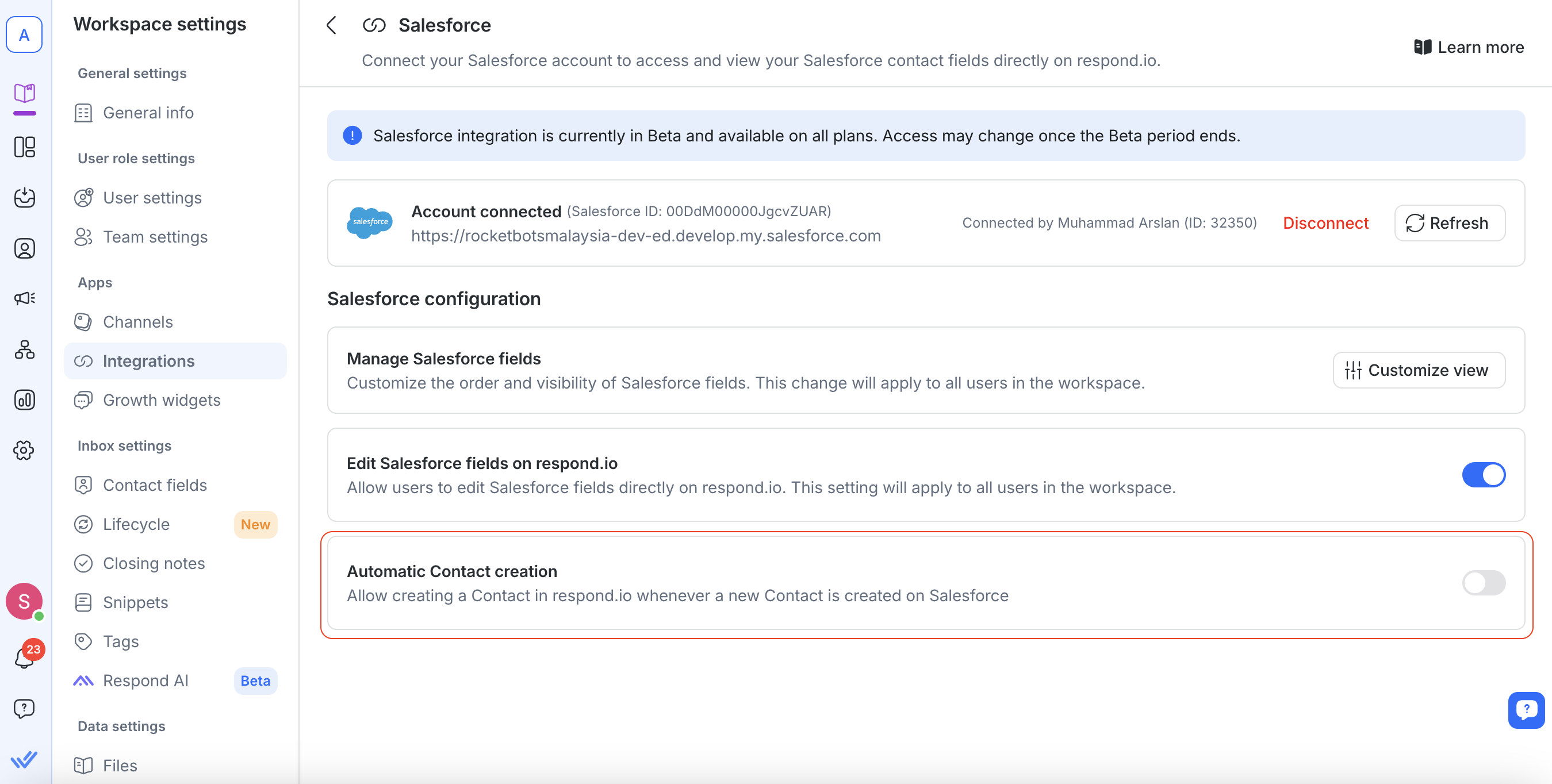Open Respond AI Beta settings
The height and width of the screenshot is (784, 1552).
pos(145,681)
